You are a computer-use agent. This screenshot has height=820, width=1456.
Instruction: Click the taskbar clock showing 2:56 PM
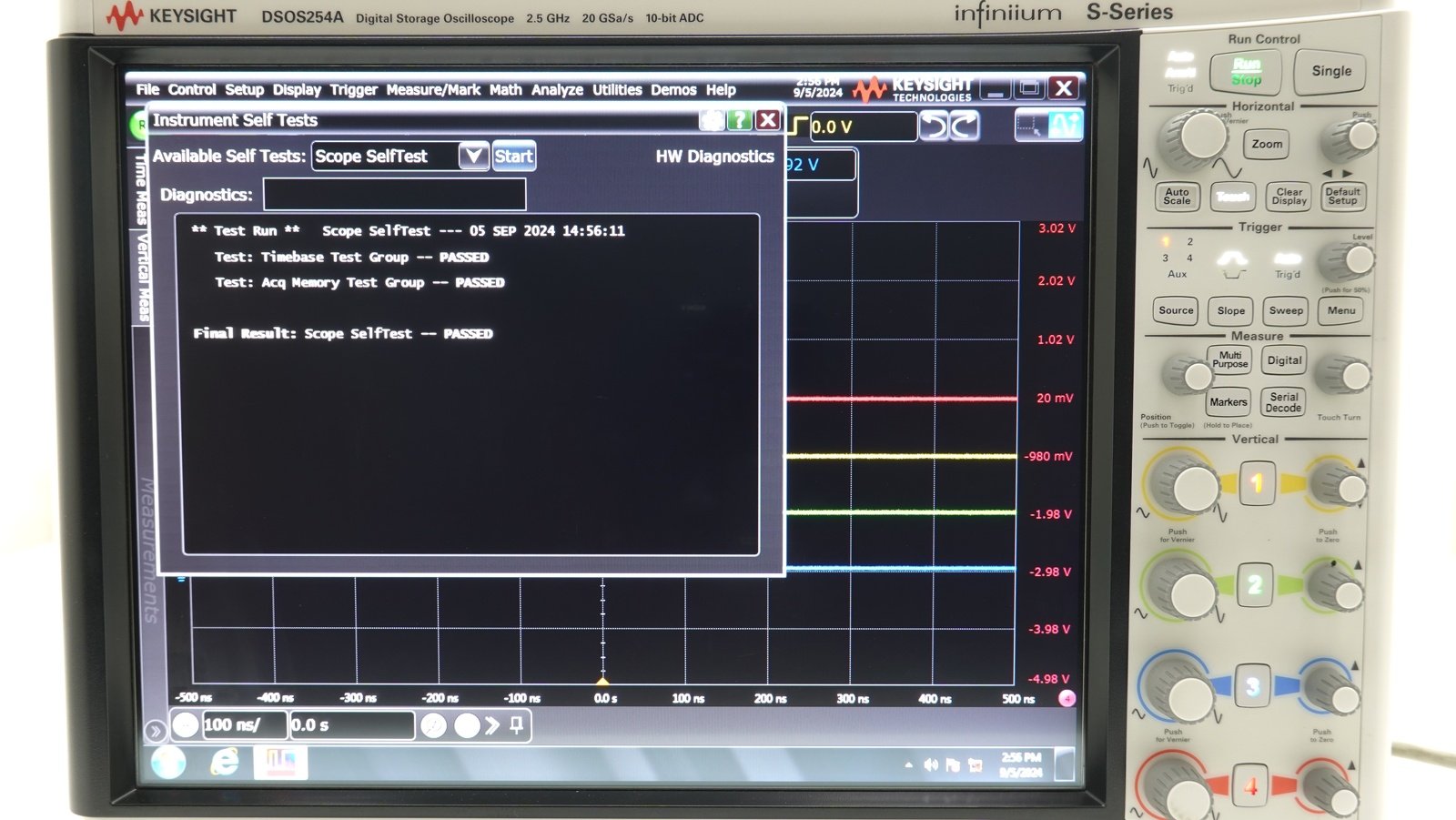[x=1021, y=764]
